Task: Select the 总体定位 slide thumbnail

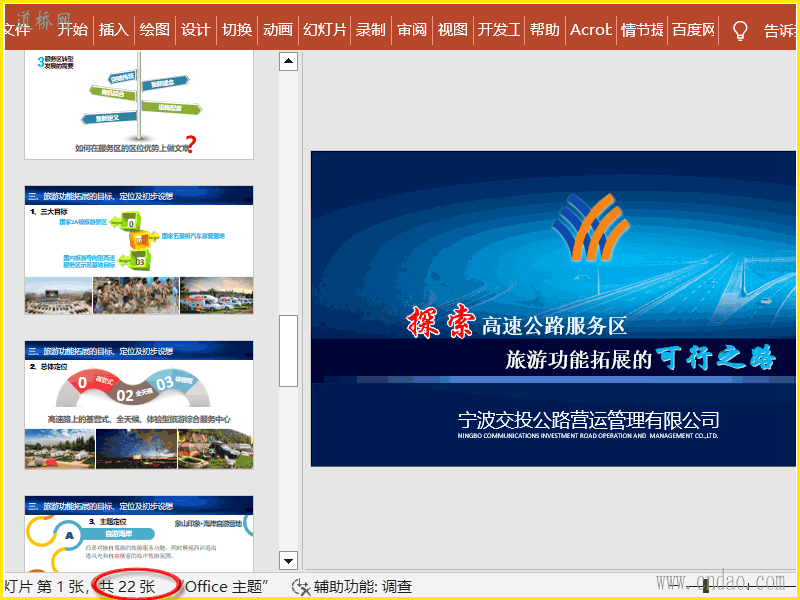Action: pos(139,405)
